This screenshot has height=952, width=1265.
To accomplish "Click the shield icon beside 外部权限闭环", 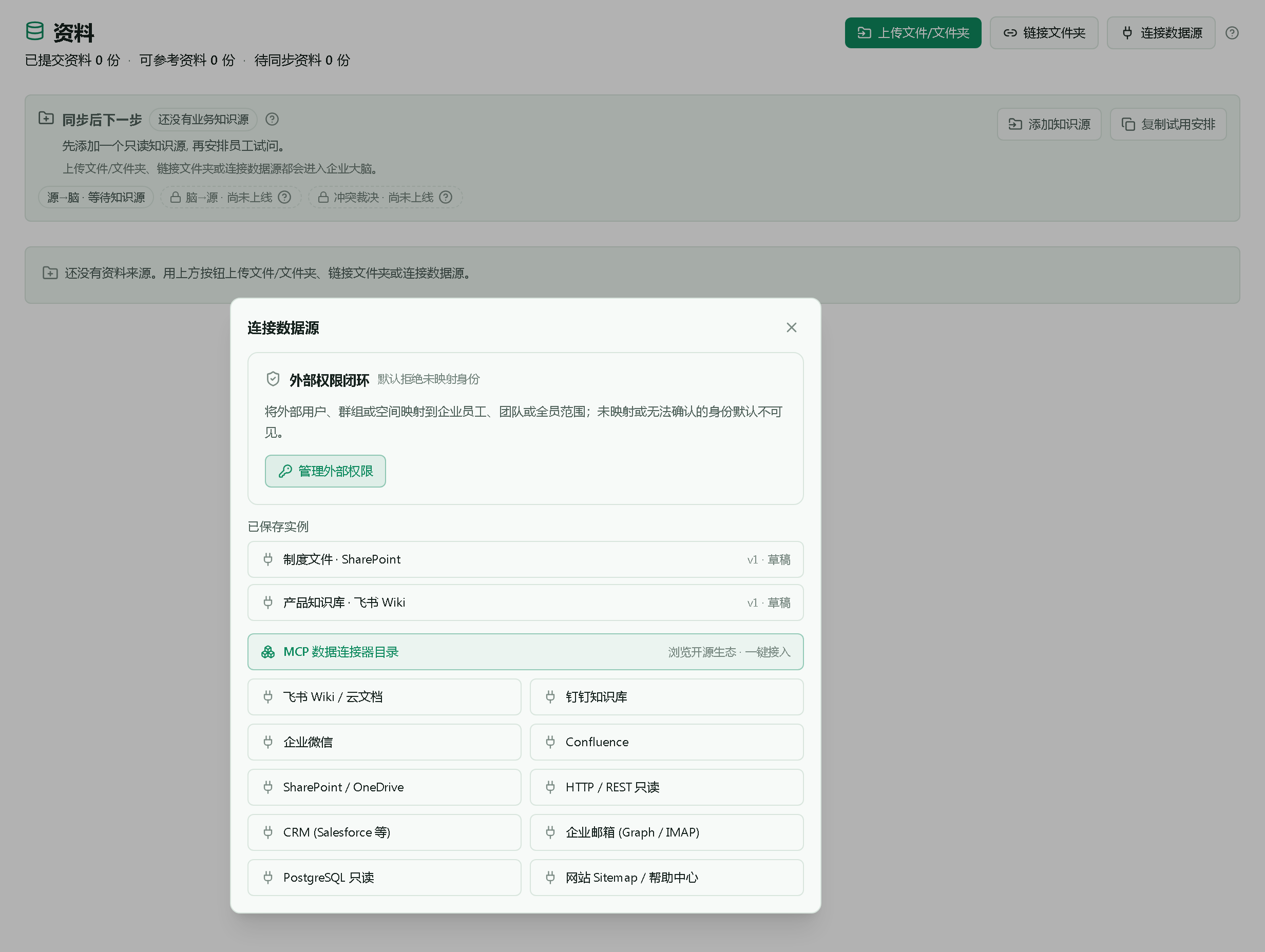I will pos(273,379).
